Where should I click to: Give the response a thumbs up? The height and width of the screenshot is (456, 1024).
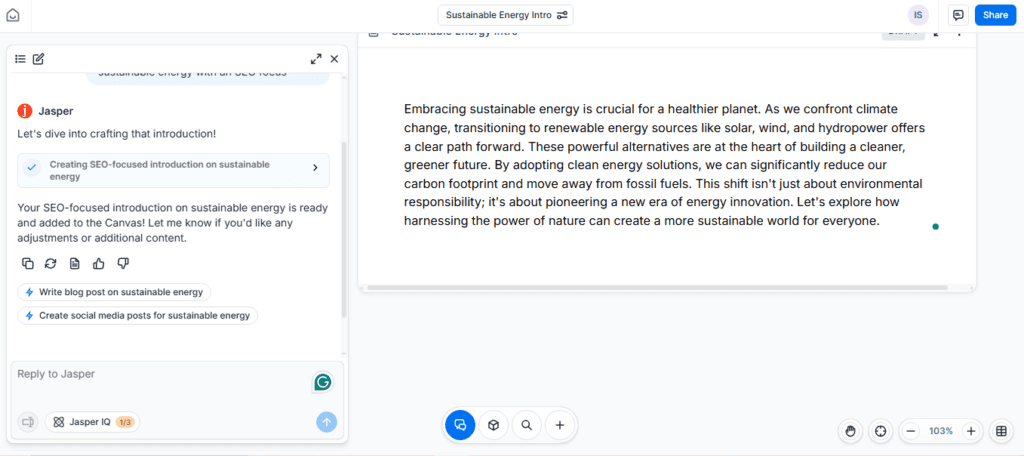coord(99,263)
